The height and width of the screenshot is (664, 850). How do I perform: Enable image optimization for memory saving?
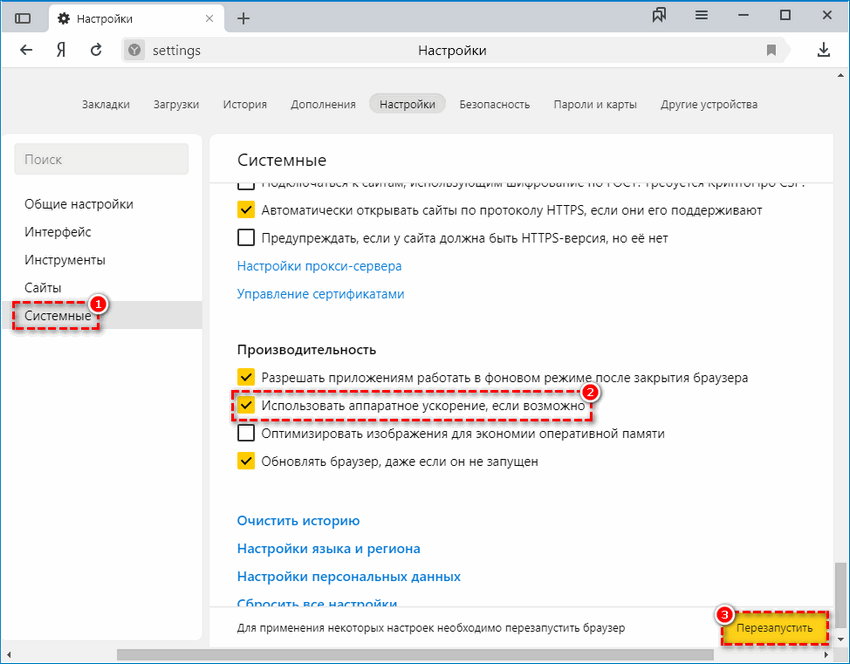(246, 433)
